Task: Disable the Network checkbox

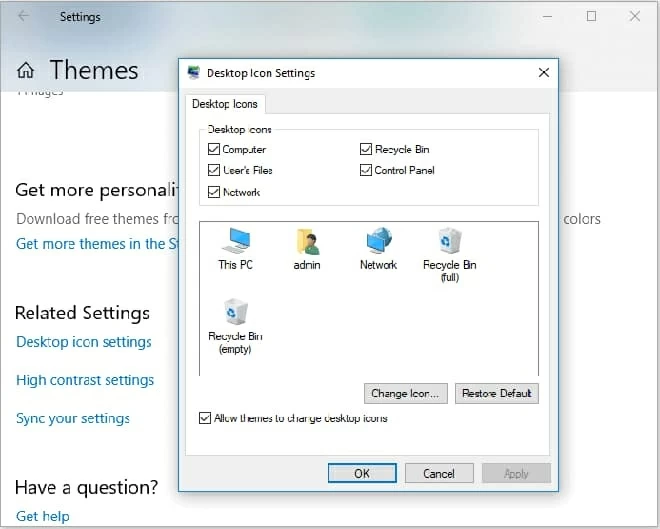Action: point(214,192)
